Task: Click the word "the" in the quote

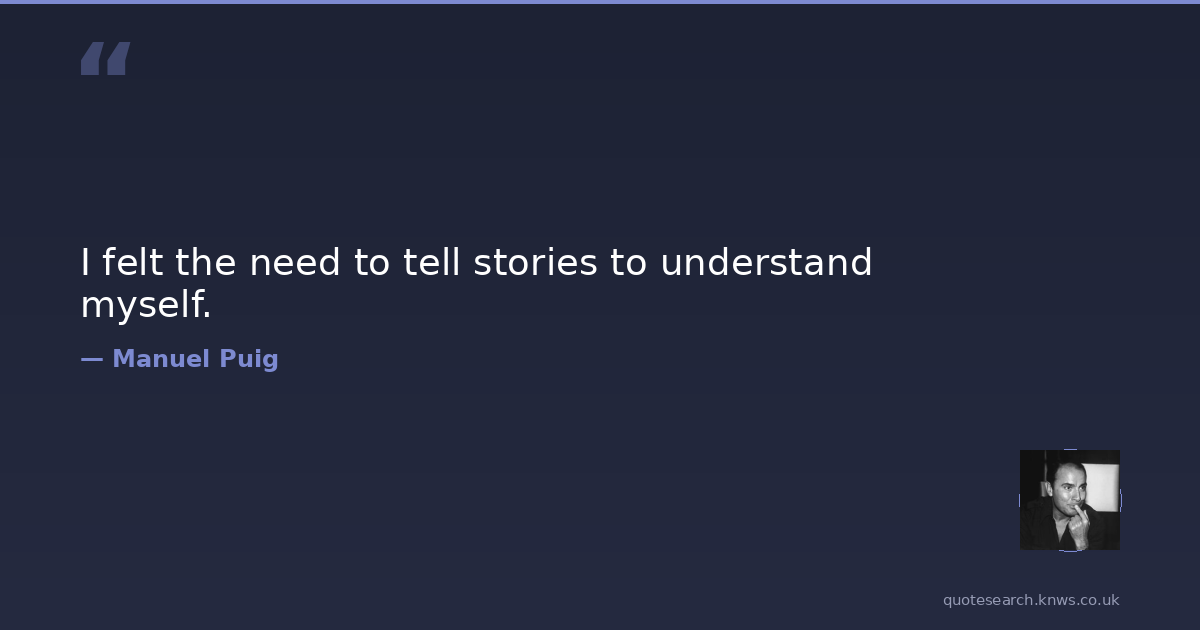Action: point(206,263)
